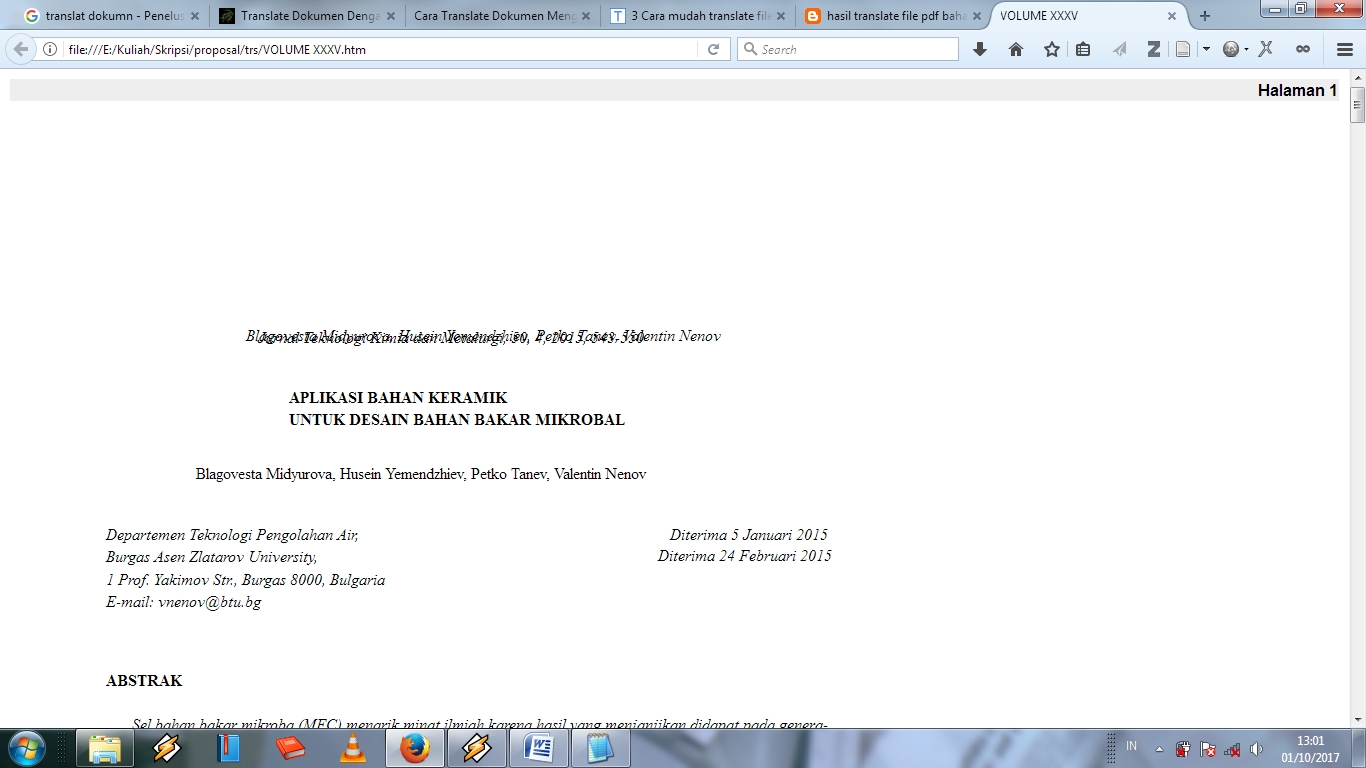Go to the Firefox home page

tap(1016, 49)
